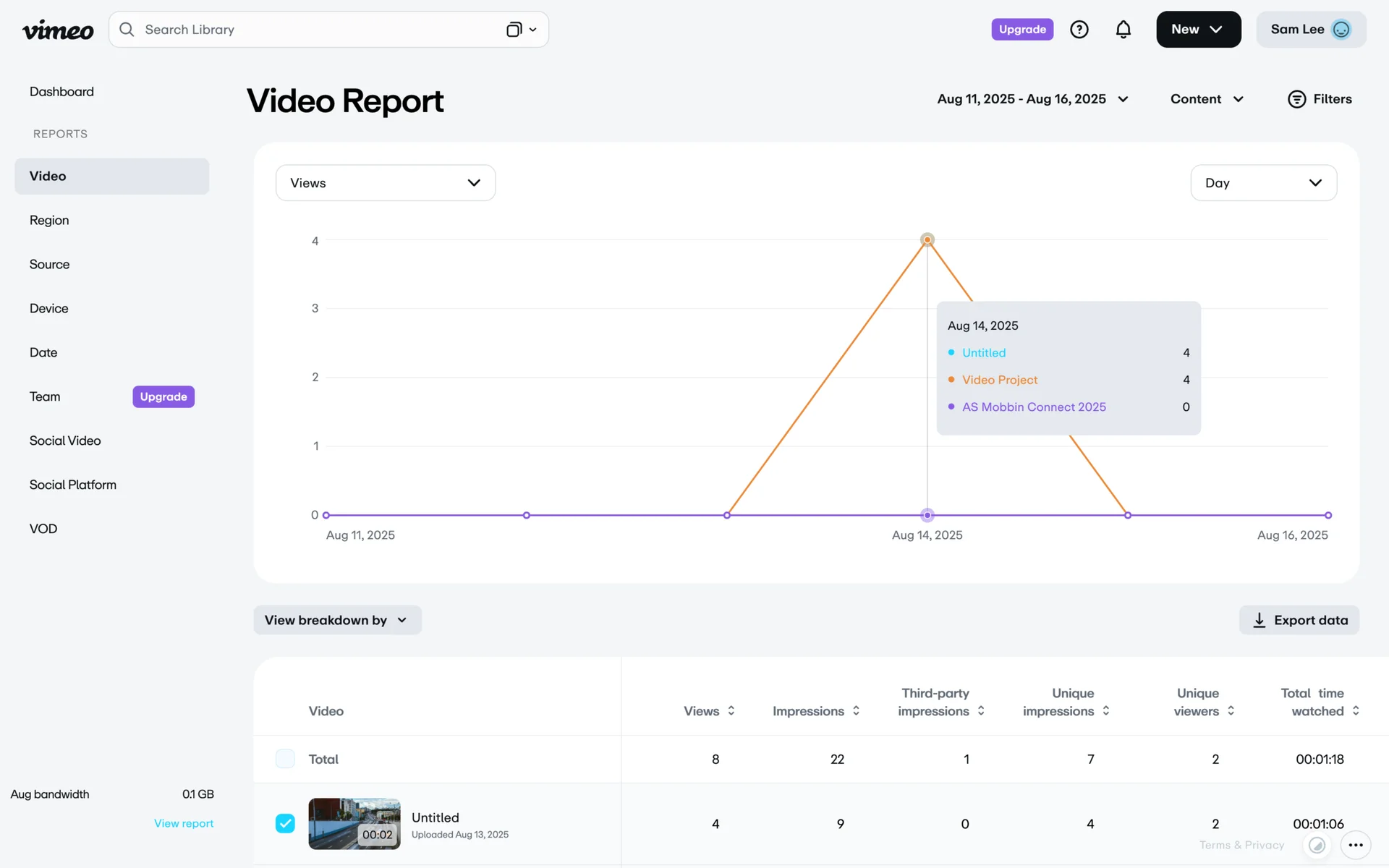Viewport: 1389px width, 868px height.
Task: Open the notifications bell
Action: (x=1123, y=30)
